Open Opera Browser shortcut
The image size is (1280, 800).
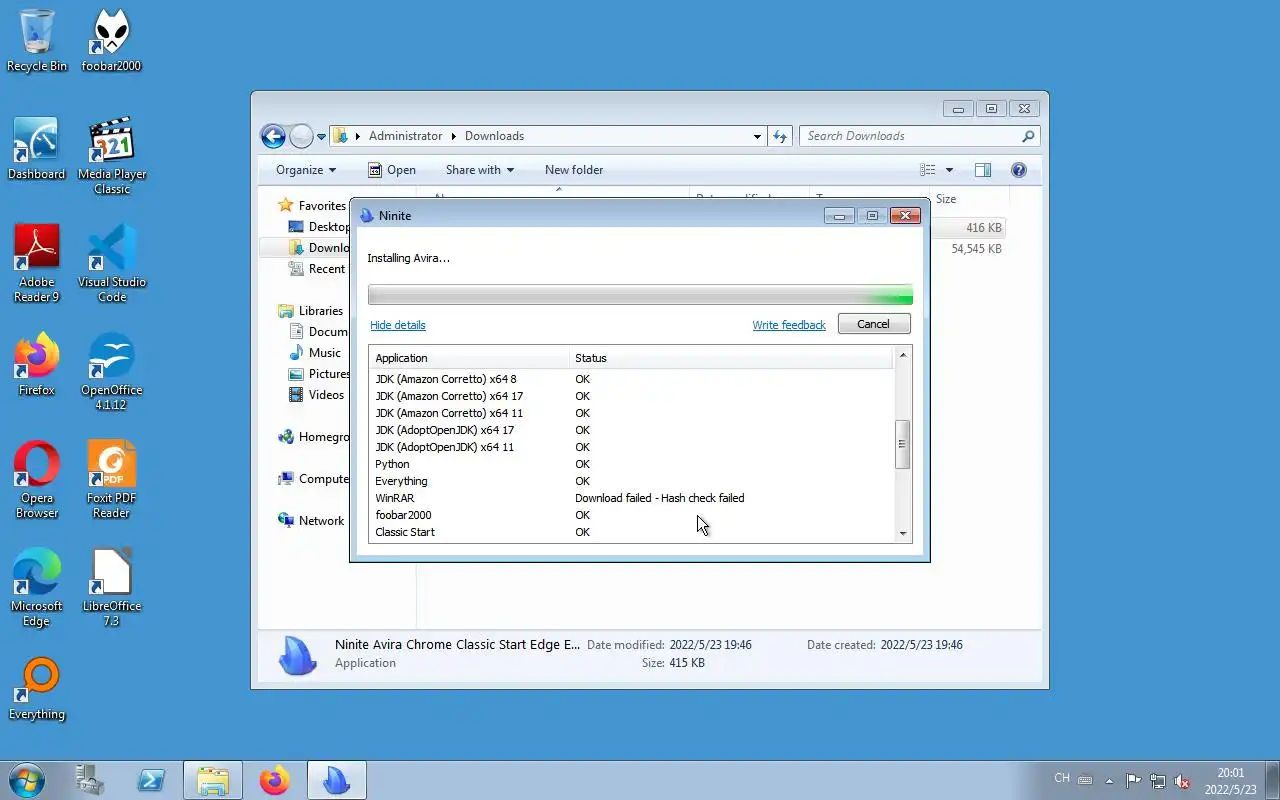(x=37, y=480)
